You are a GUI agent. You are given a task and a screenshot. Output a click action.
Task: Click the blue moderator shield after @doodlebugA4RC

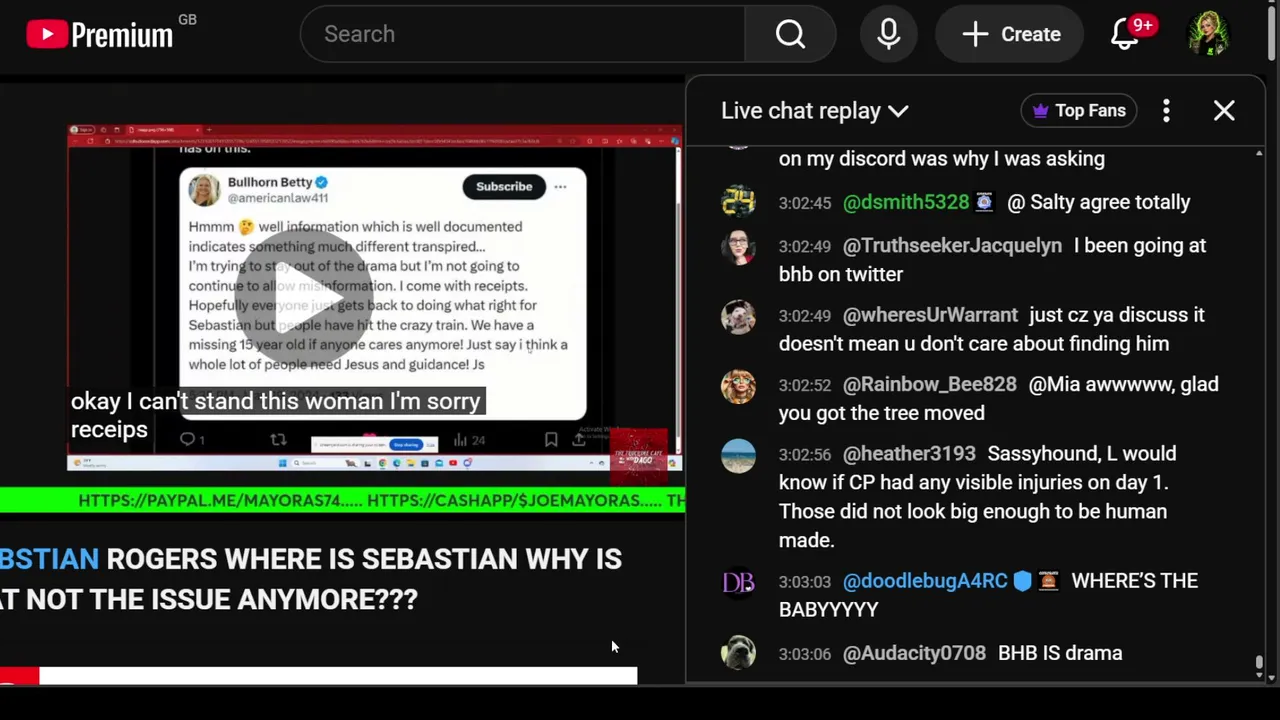(1022, 581)
